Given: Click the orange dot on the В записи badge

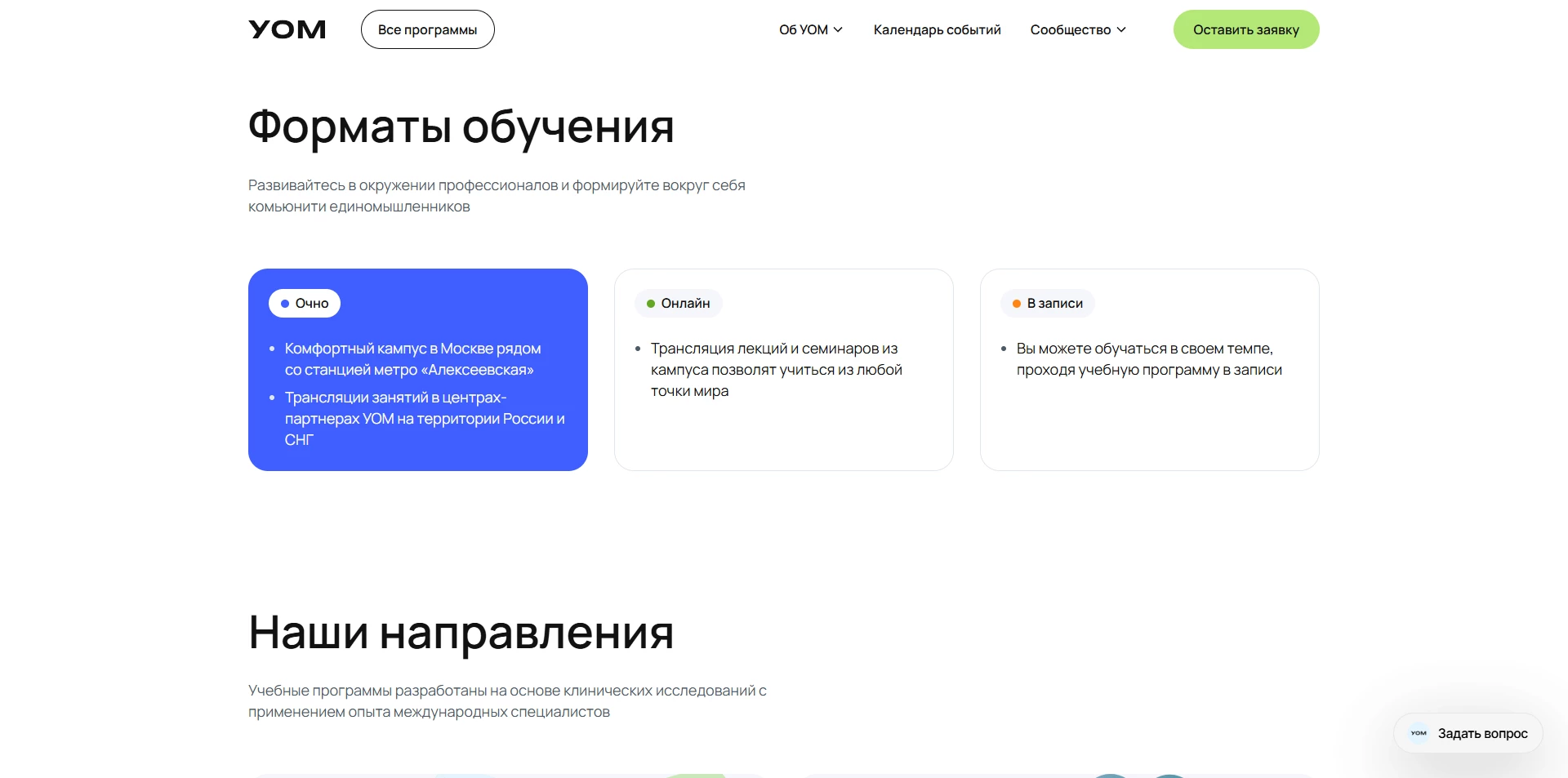Looking at the screenshot, I should click(1015, 303).
